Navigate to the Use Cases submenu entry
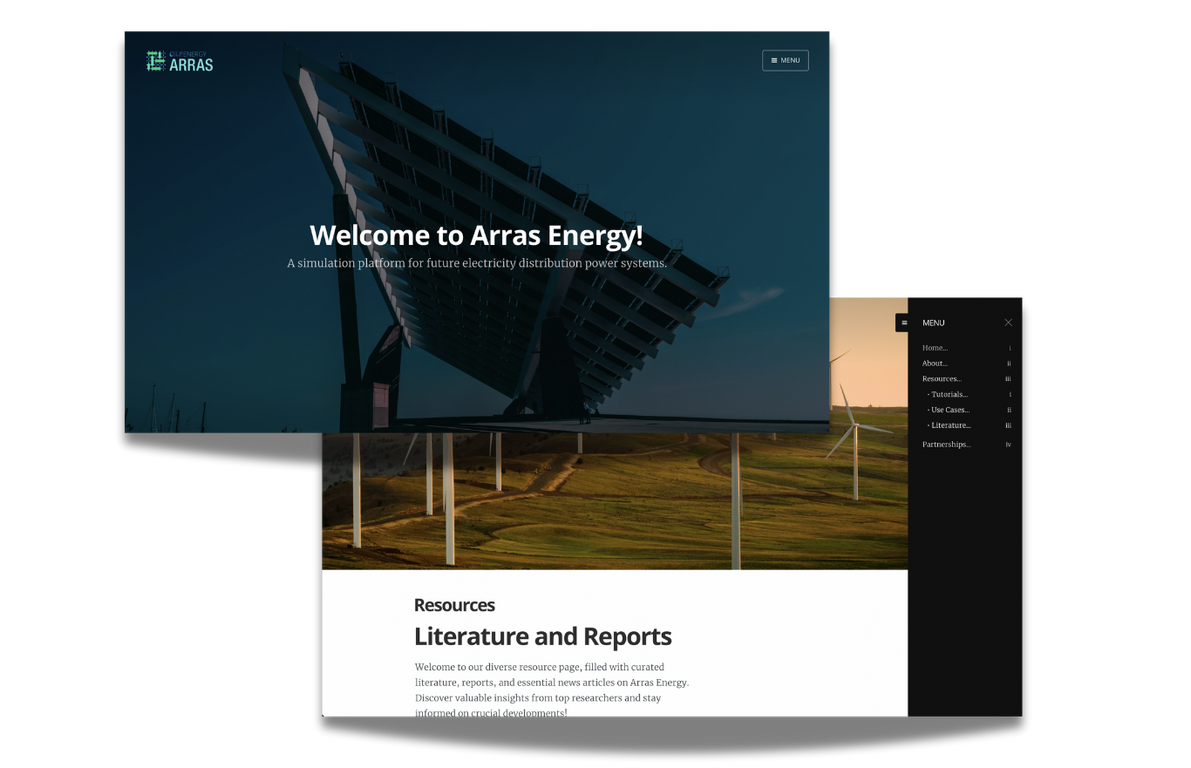Screen dimensions: 1191x768 [949, 410]
